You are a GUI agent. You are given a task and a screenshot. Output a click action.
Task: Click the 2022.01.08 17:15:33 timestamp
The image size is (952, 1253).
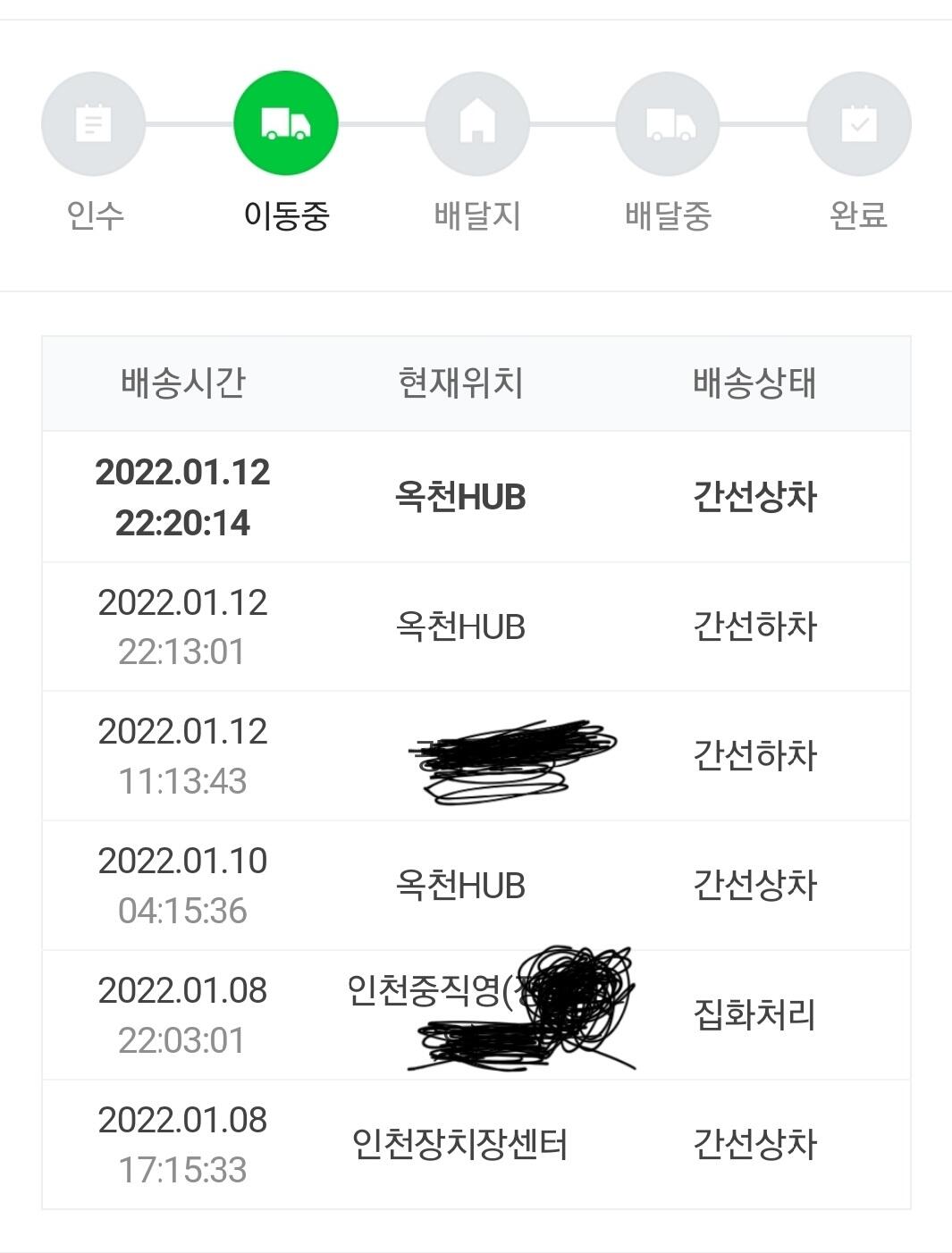[182, 1145]
